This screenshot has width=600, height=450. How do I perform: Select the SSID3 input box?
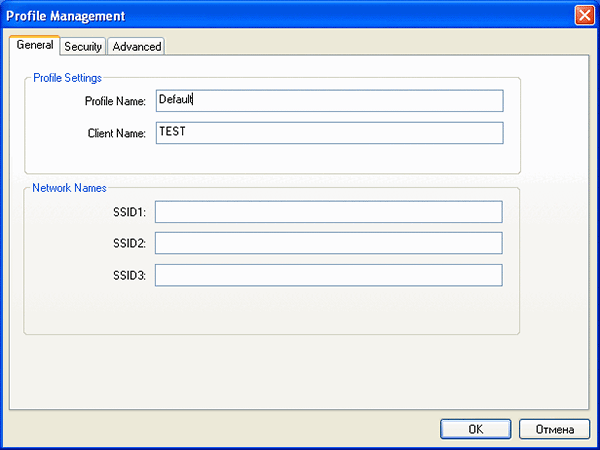tap(328, 276)
